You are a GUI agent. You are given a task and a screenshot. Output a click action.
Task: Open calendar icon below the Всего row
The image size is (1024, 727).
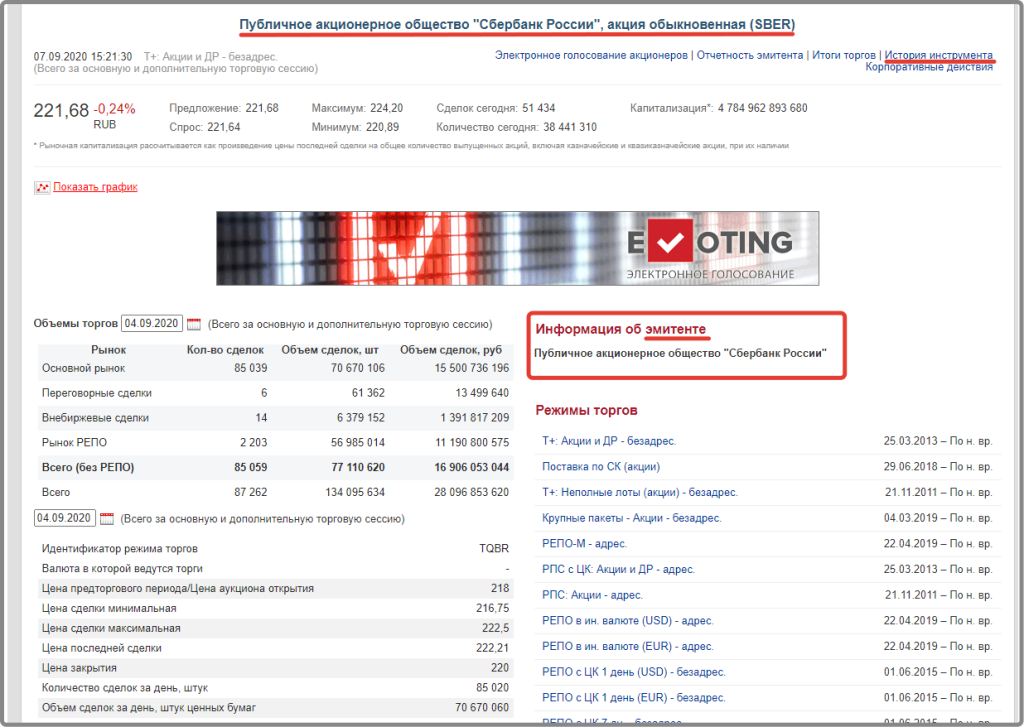pos(107,519)
